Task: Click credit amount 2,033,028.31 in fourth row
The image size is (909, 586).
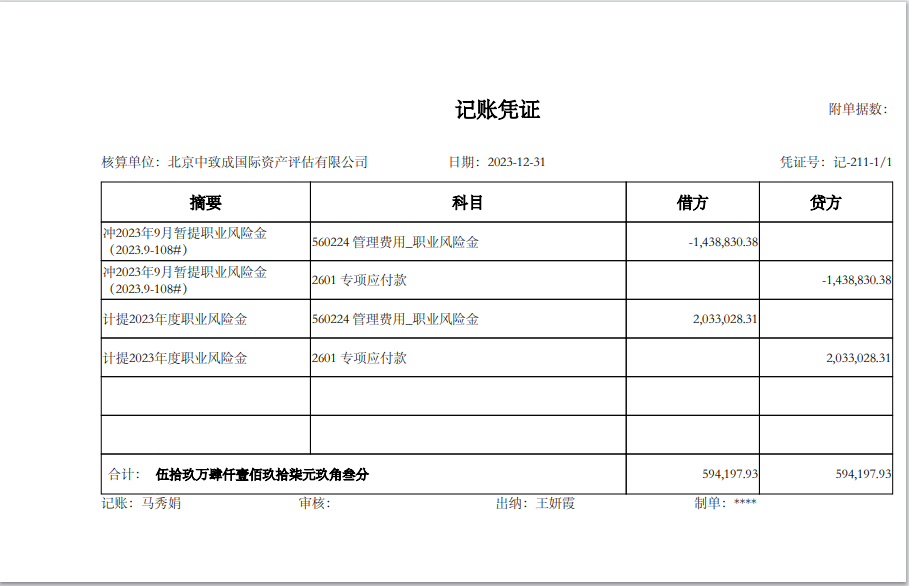Action: pyautogui.click(x=858, y=358)
